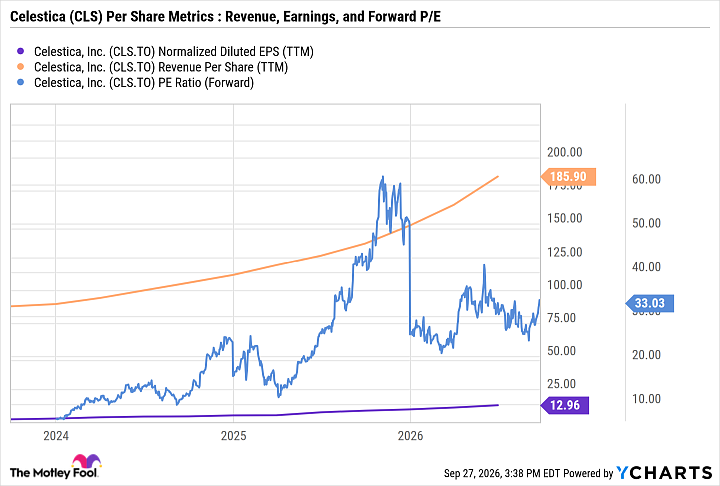Click the orange Revenue Per Share legend dot
This screenshot has width=720, height=486.
tap(20, 67)
